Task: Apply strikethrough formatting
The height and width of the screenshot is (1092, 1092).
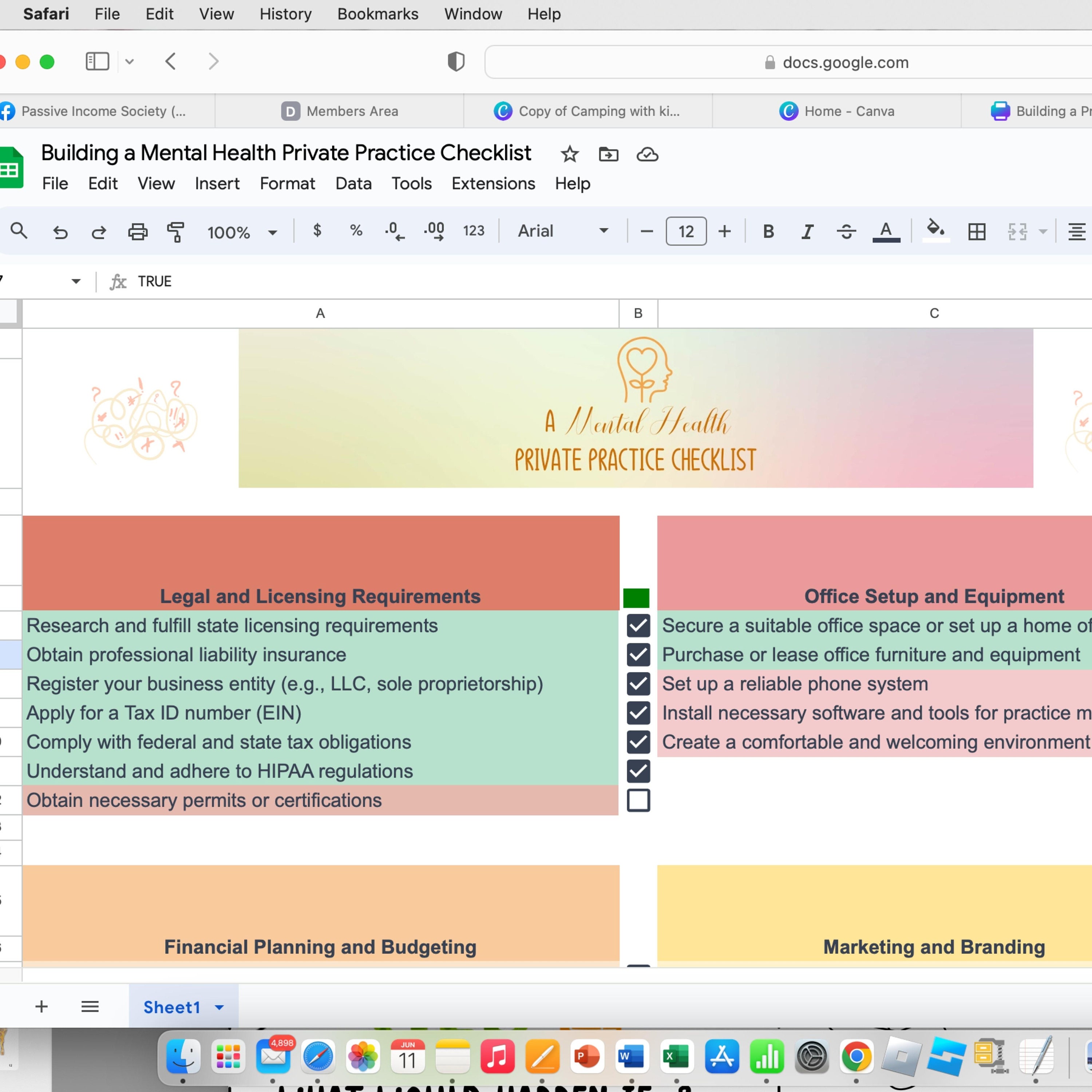Action: [x=846, y=231]
